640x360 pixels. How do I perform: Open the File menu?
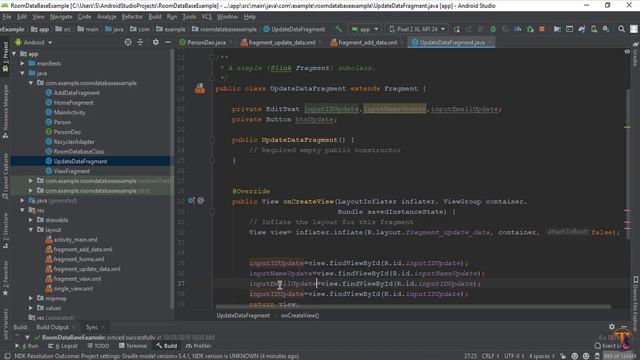point(7,17)
